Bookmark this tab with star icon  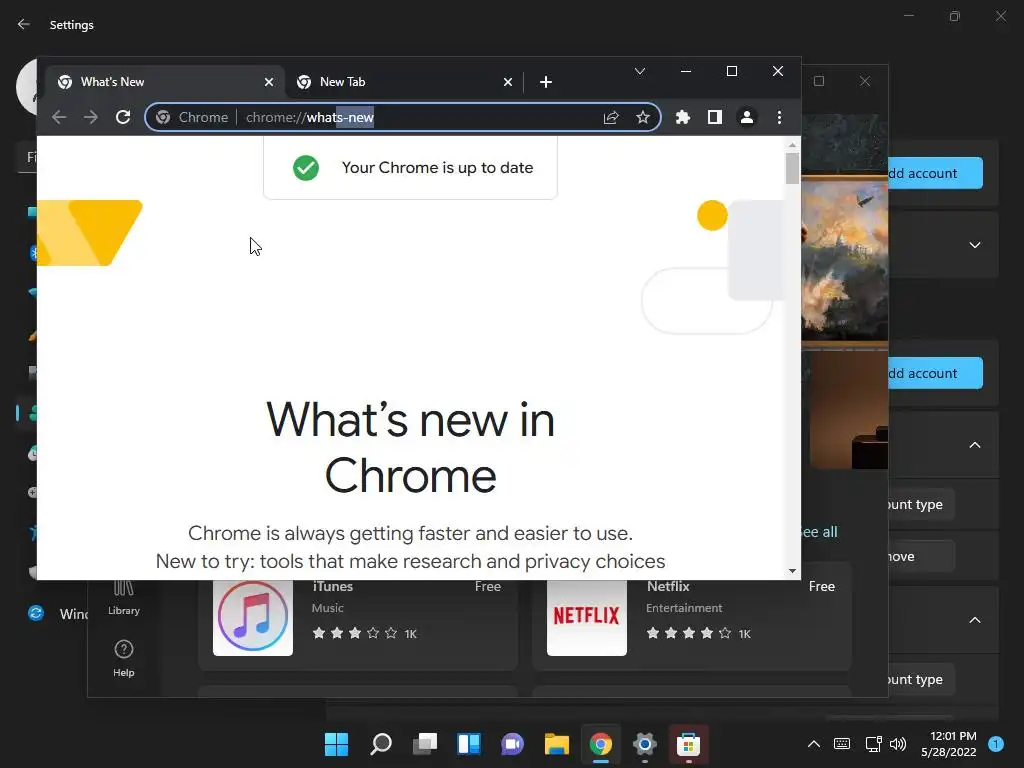(643, 118)
